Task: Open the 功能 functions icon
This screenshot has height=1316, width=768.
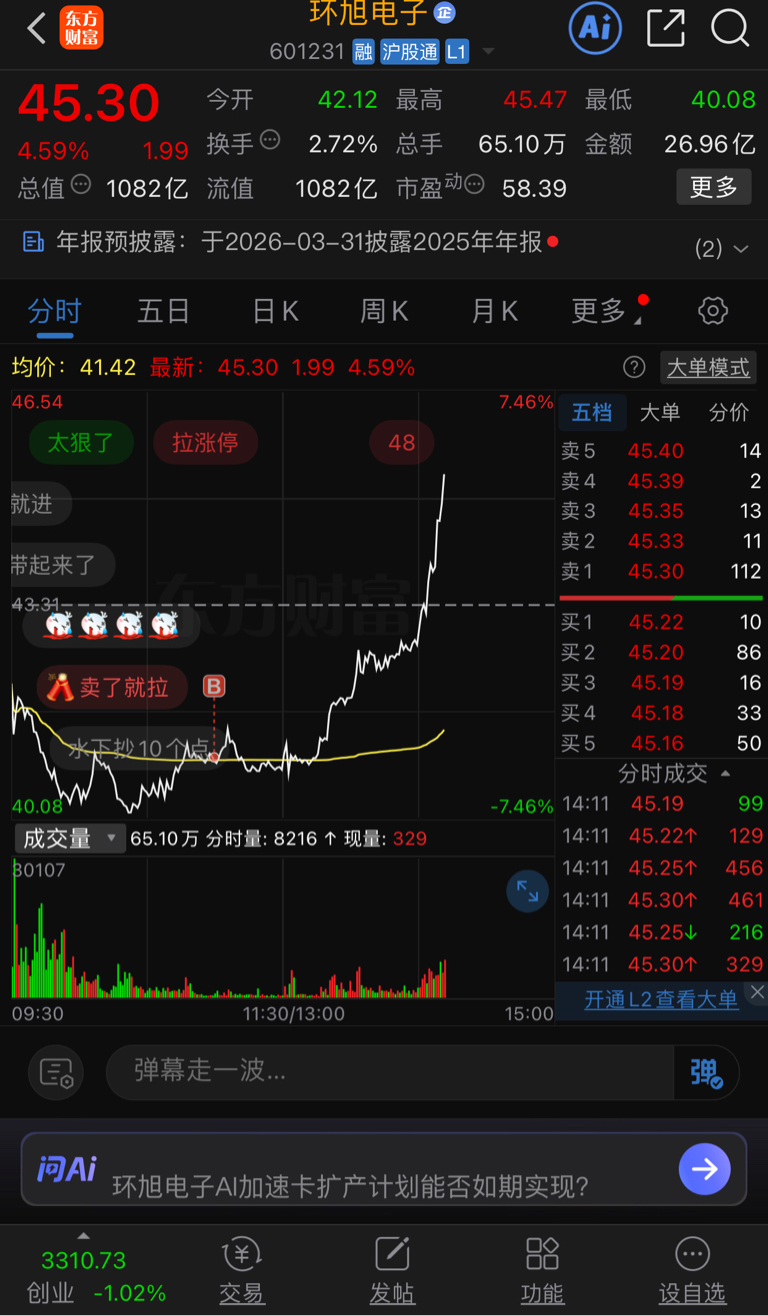Action: click(542, 1270)
